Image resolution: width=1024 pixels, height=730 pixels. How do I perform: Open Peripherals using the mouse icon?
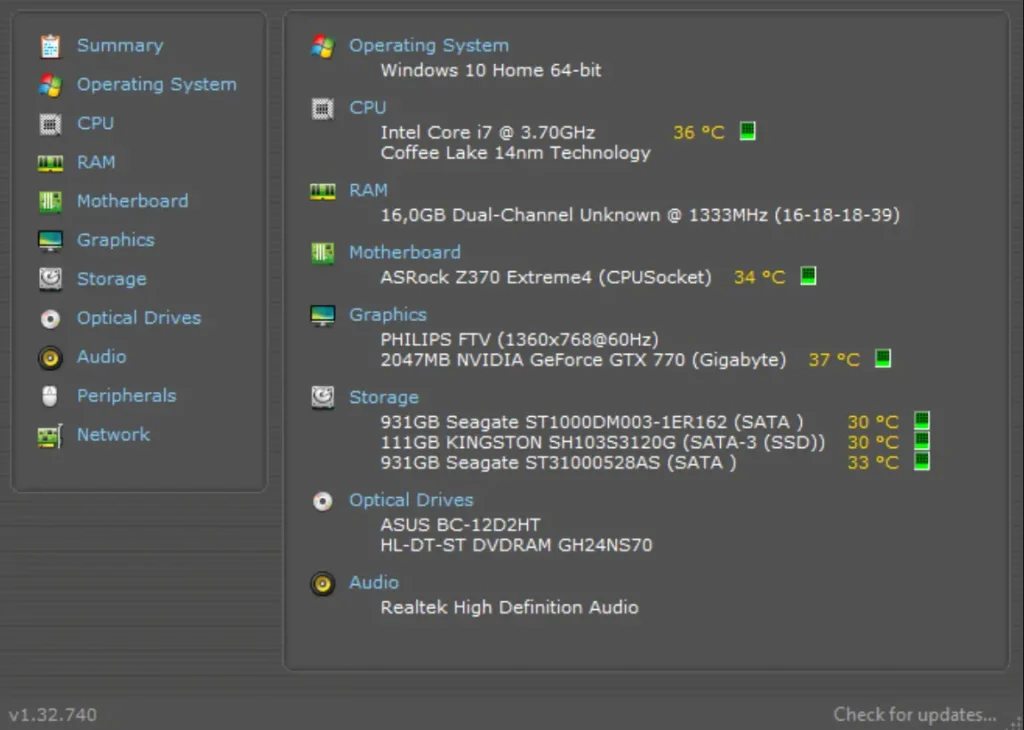pyautogui.click(x=50, y=395)
